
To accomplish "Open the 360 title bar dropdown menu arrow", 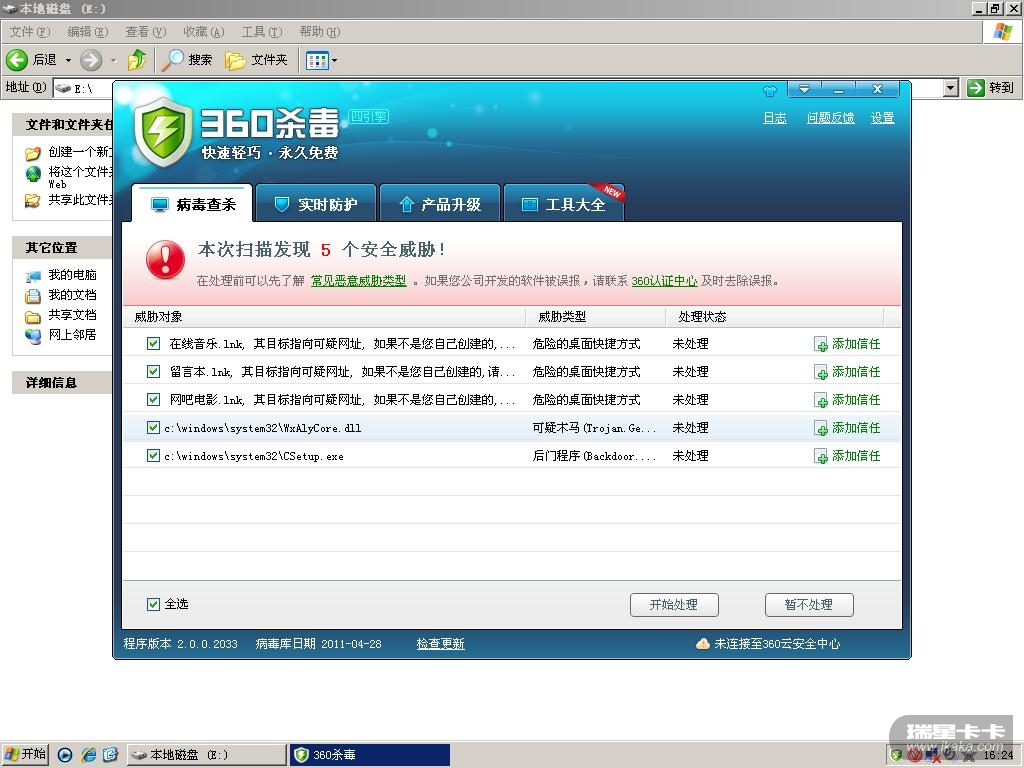I will click(x=804, y=89).
